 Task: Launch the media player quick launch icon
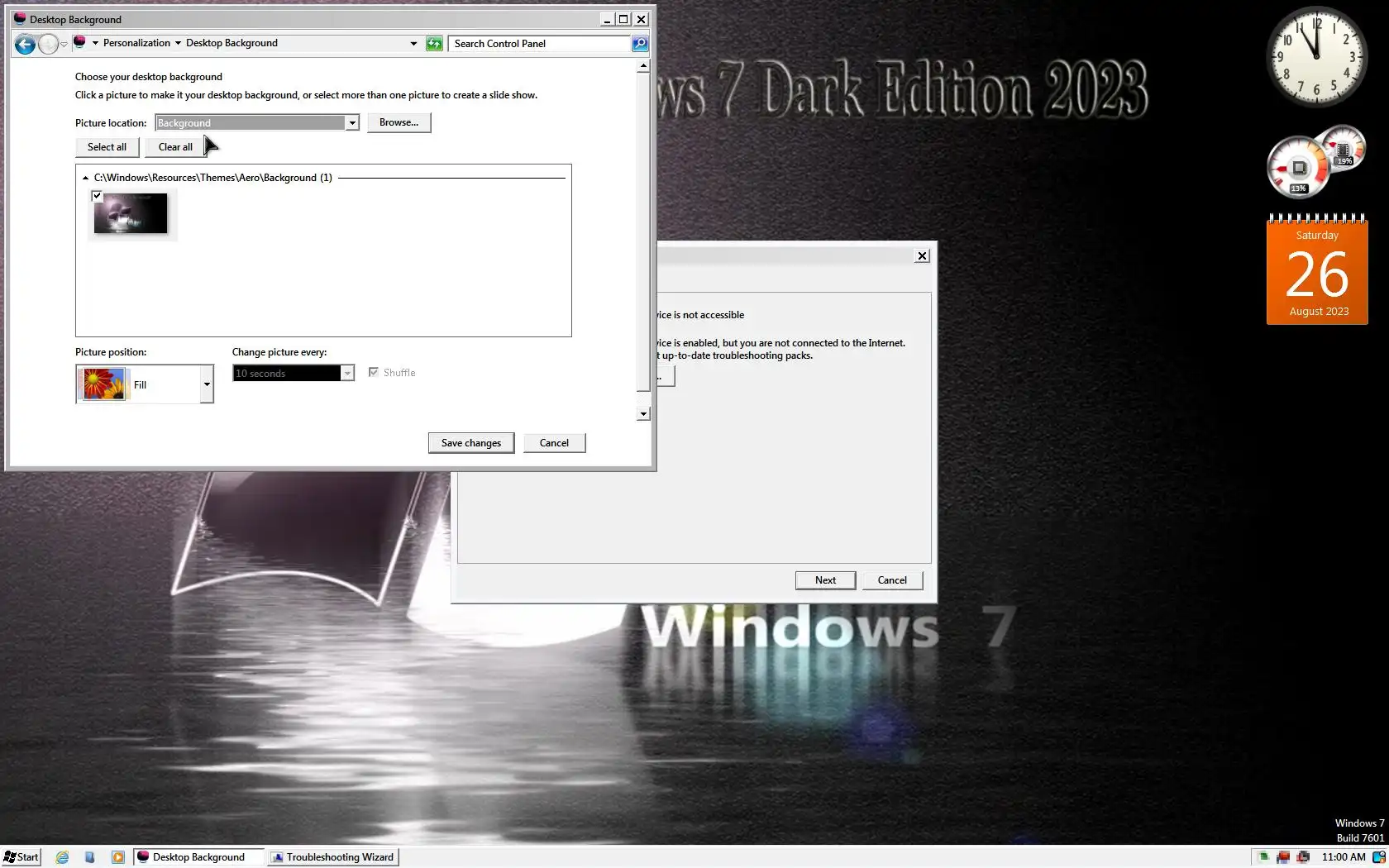pos(118,857)
